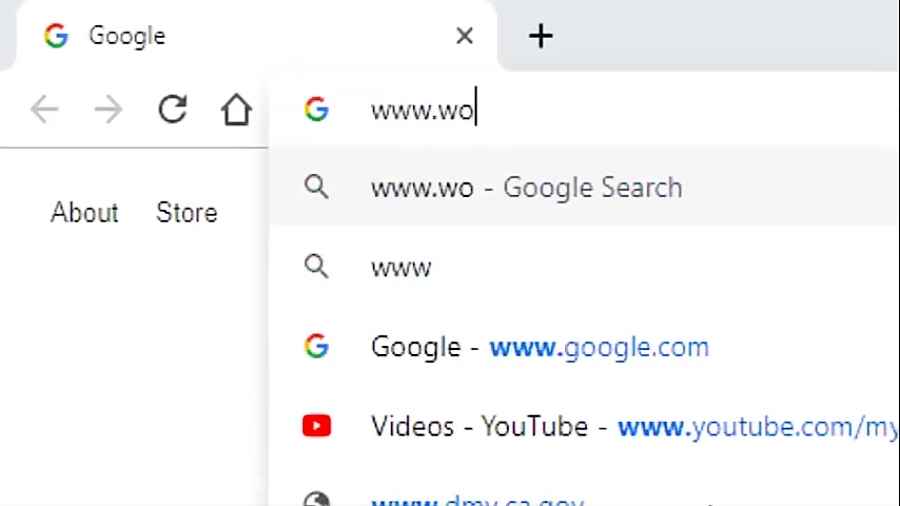Viewport: 900px width, 506px height.
Task: Pick the 'www' search suggestion
Action: pyautogui.click(x=584, y=267)
